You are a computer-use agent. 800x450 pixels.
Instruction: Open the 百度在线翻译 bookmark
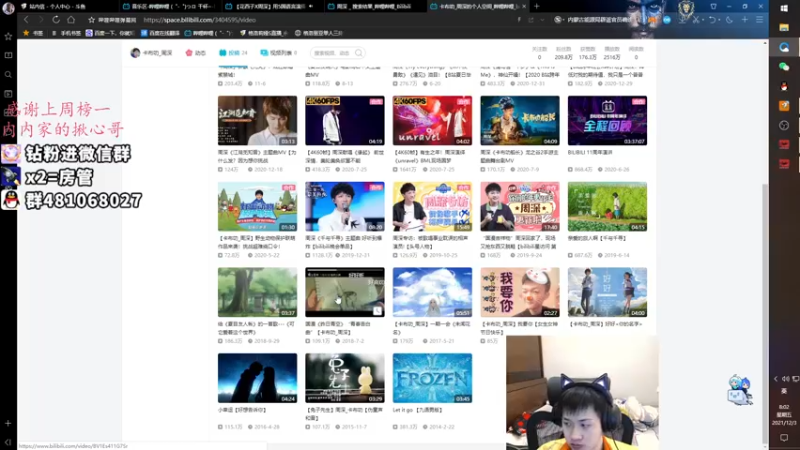coord(160,33)
